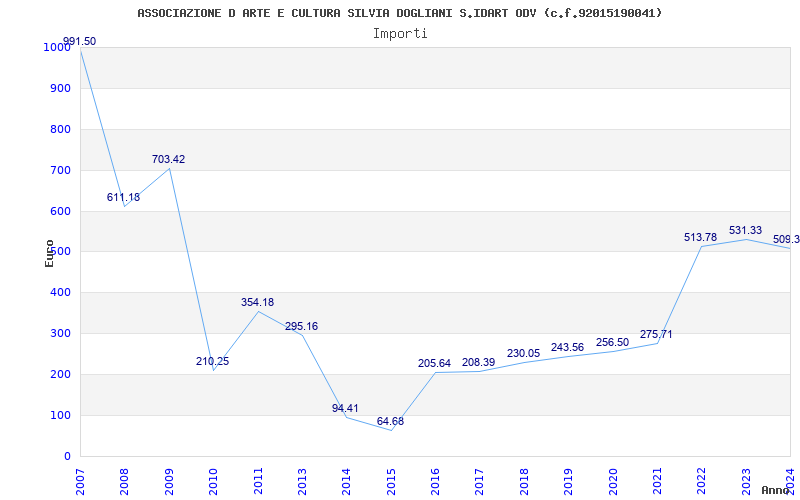Click the 208.39 data label

479,362
